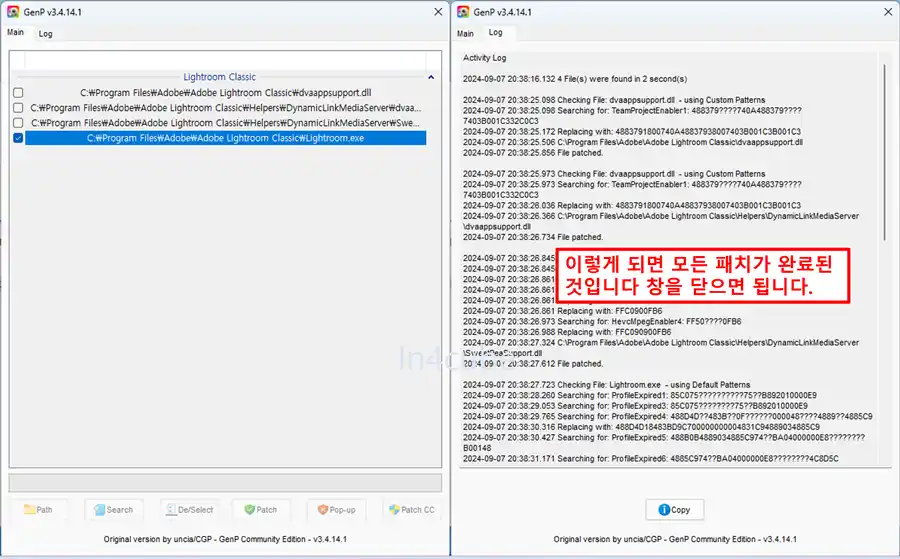The image size is (900, 559).
Task: Tick checkbox for DynamicLinkMediaServer\dvaa... row
Action: coord(18,108)
